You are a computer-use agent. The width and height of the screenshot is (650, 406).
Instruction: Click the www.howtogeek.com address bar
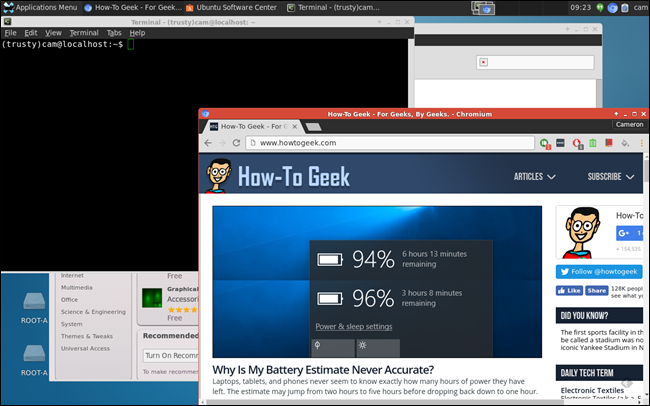[390, 143]
